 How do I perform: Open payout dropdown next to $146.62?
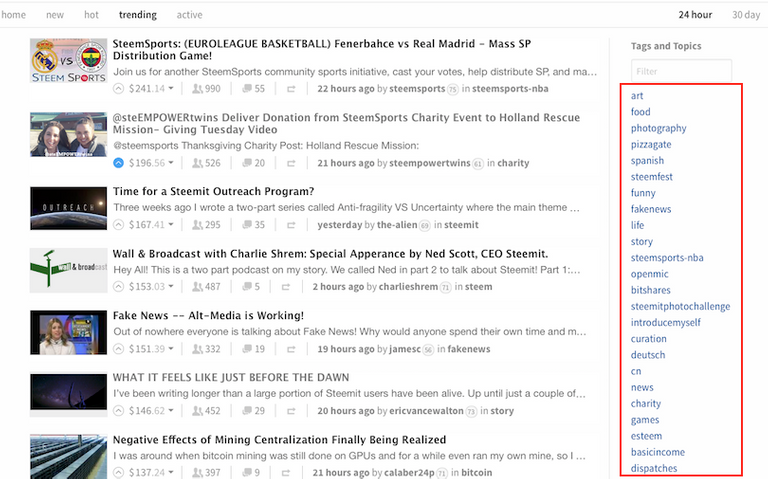[171, 410]
